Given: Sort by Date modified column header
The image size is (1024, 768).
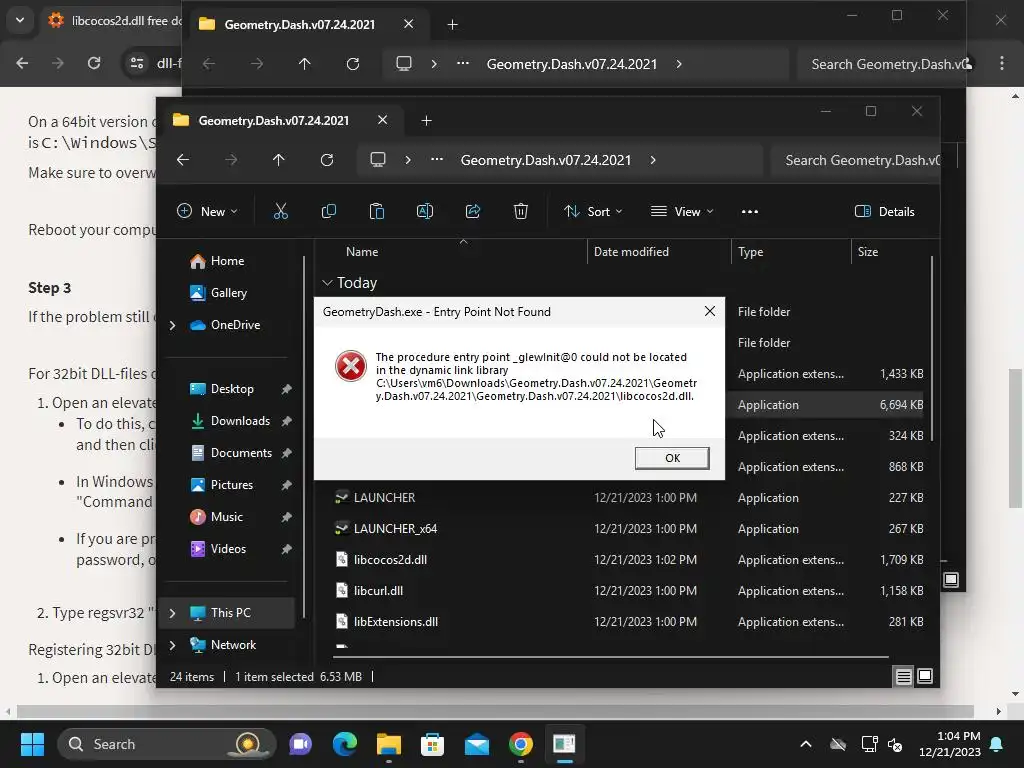Looking at the screenshot, I should (631, 251).
